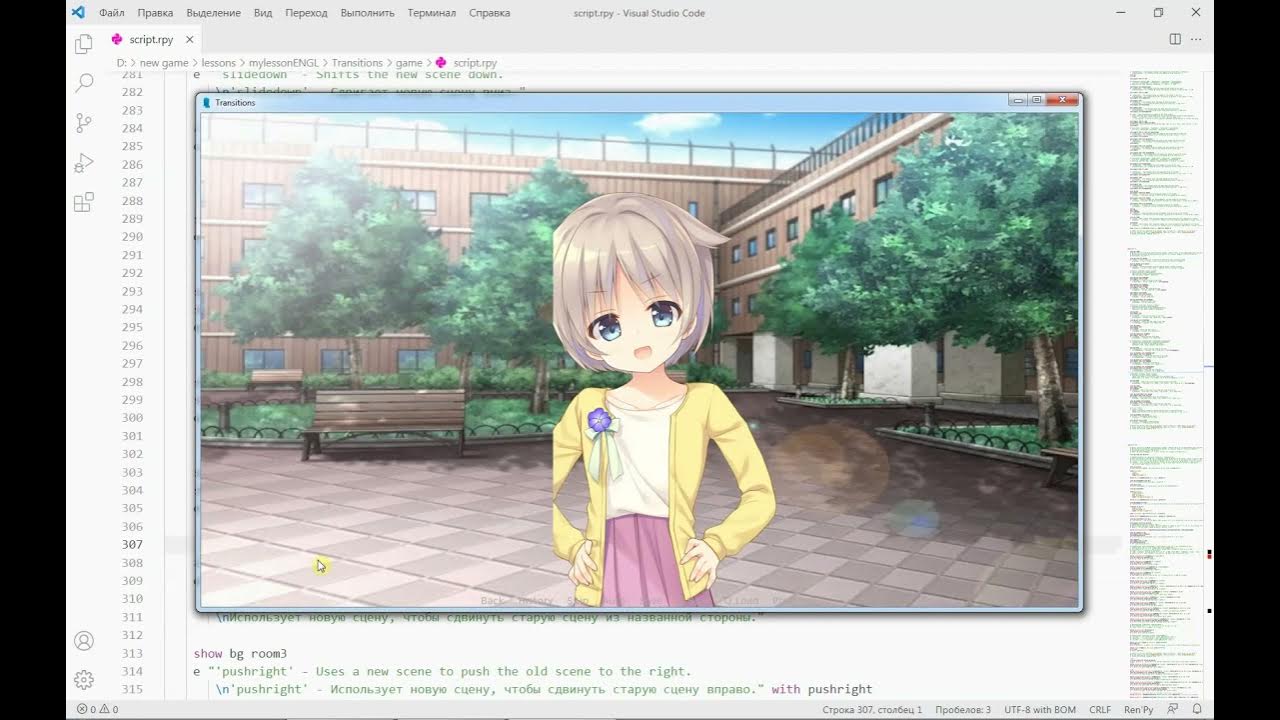The image size is (1280, 720).
Task: Open the Explorer view in activity bar
Action: [x=84, y=44]
